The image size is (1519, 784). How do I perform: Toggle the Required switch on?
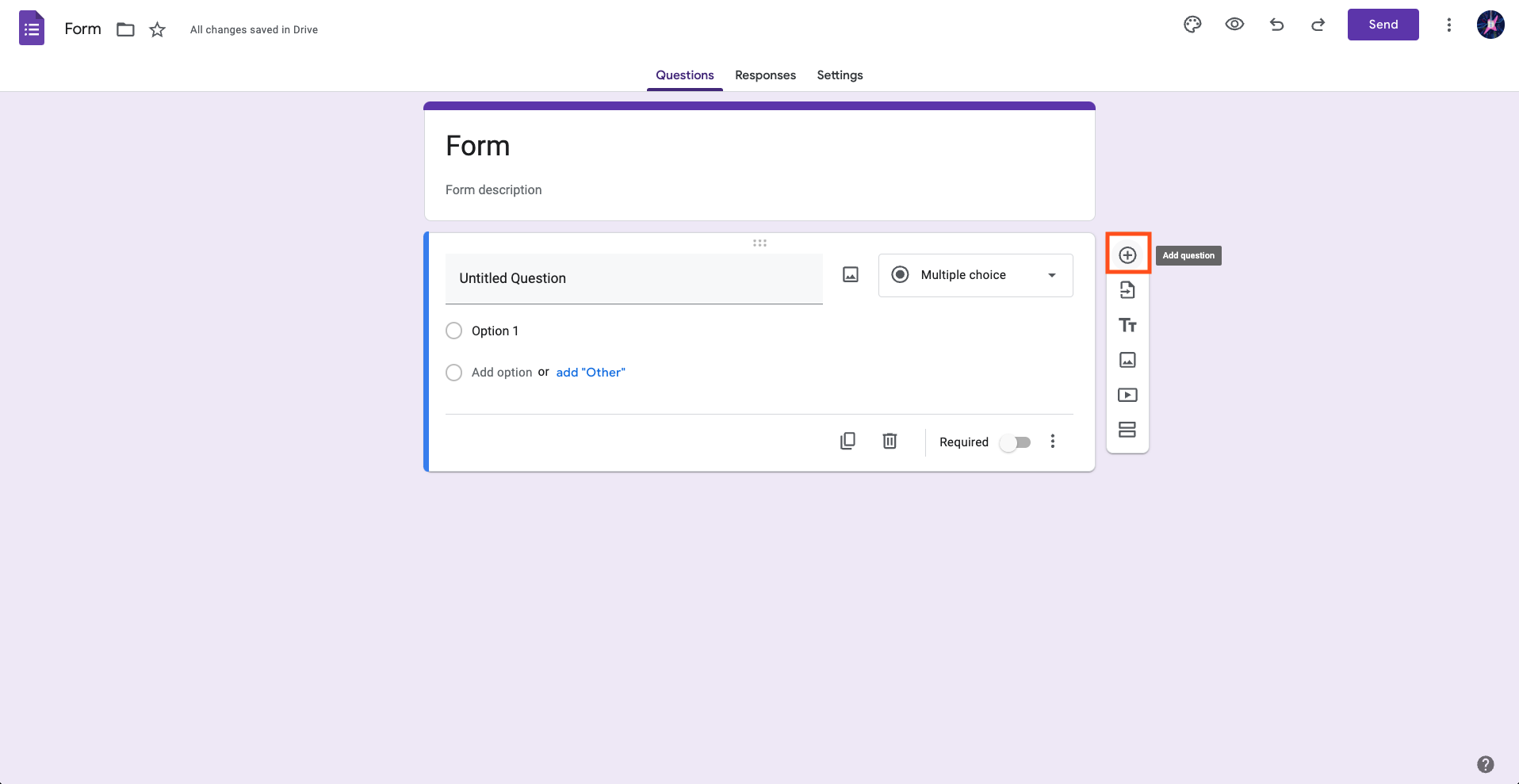1016,442
